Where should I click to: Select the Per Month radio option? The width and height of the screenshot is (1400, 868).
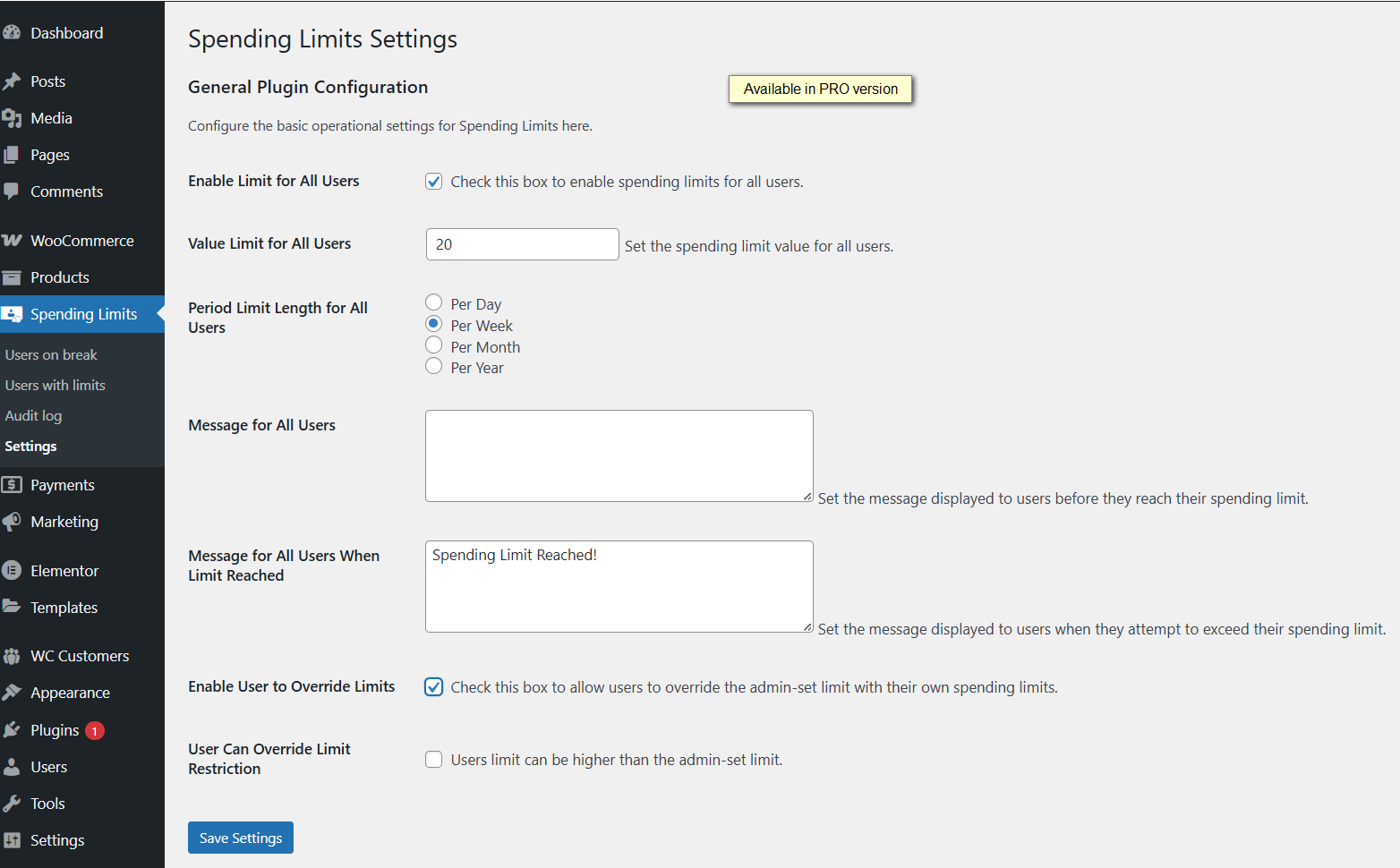(434, 345)
